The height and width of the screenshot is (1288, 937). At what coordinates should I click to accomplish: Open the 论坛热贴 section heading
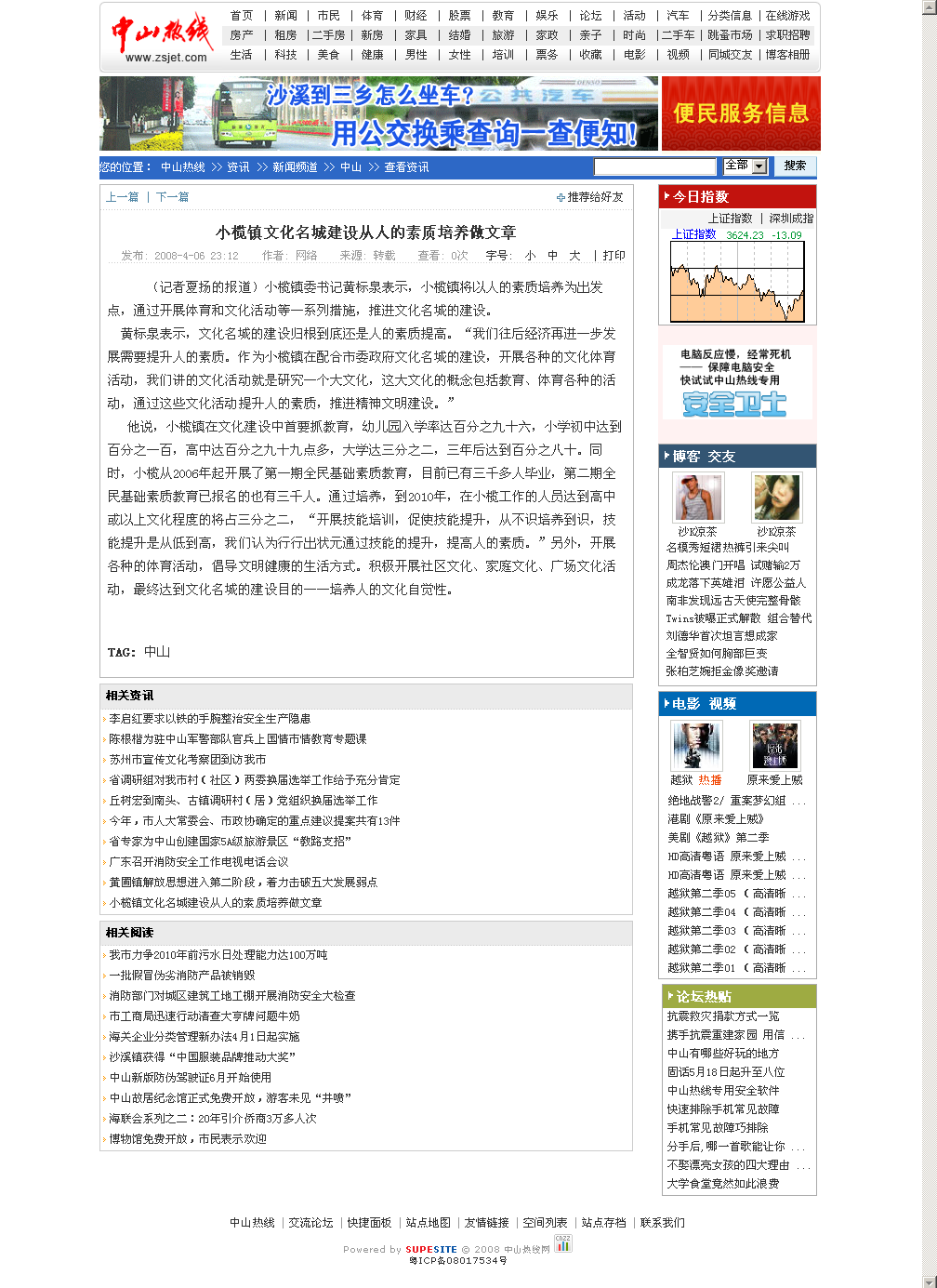704,996
